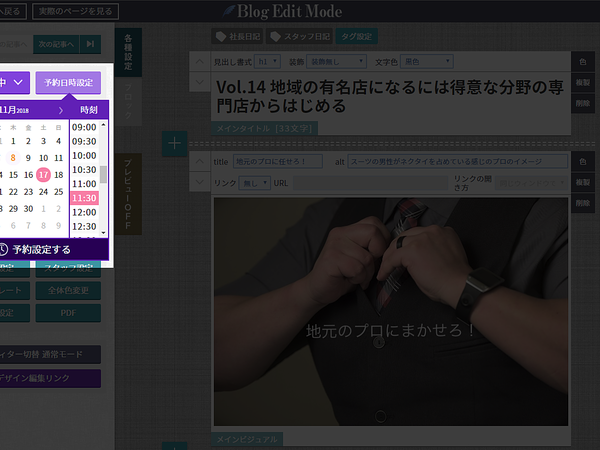
Task: Add block with plus icon below title
Action: point(174,143)
